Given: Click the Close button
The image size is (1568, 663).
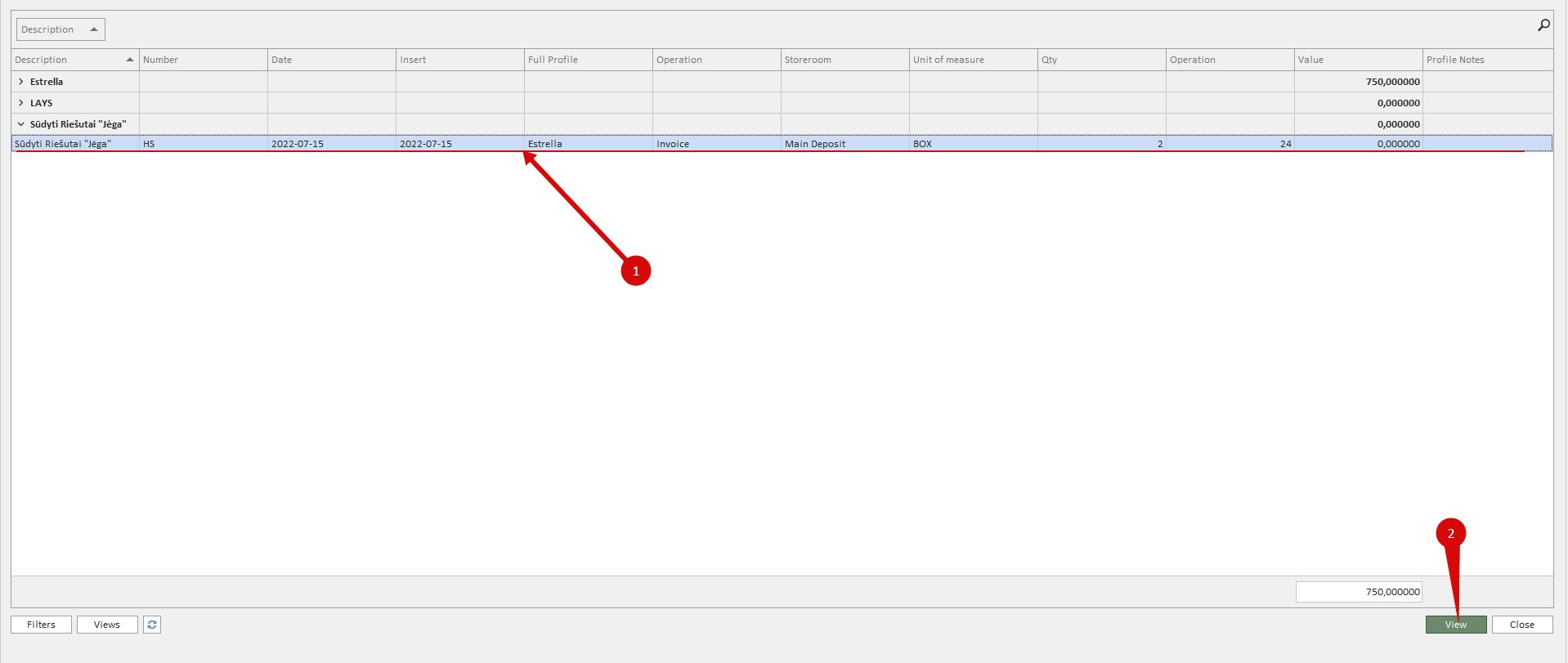Looking at the screenshot, I should [x=1522, y=625].
